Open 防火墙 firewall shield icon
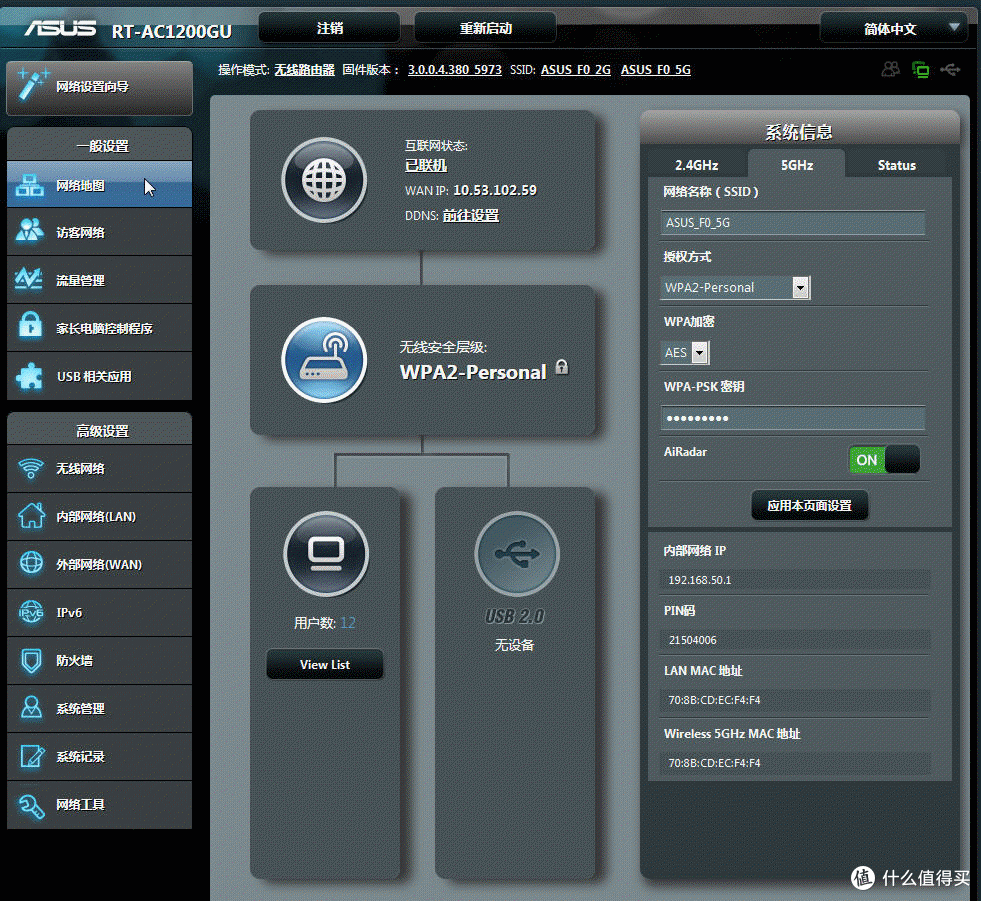 coord(31,660)
